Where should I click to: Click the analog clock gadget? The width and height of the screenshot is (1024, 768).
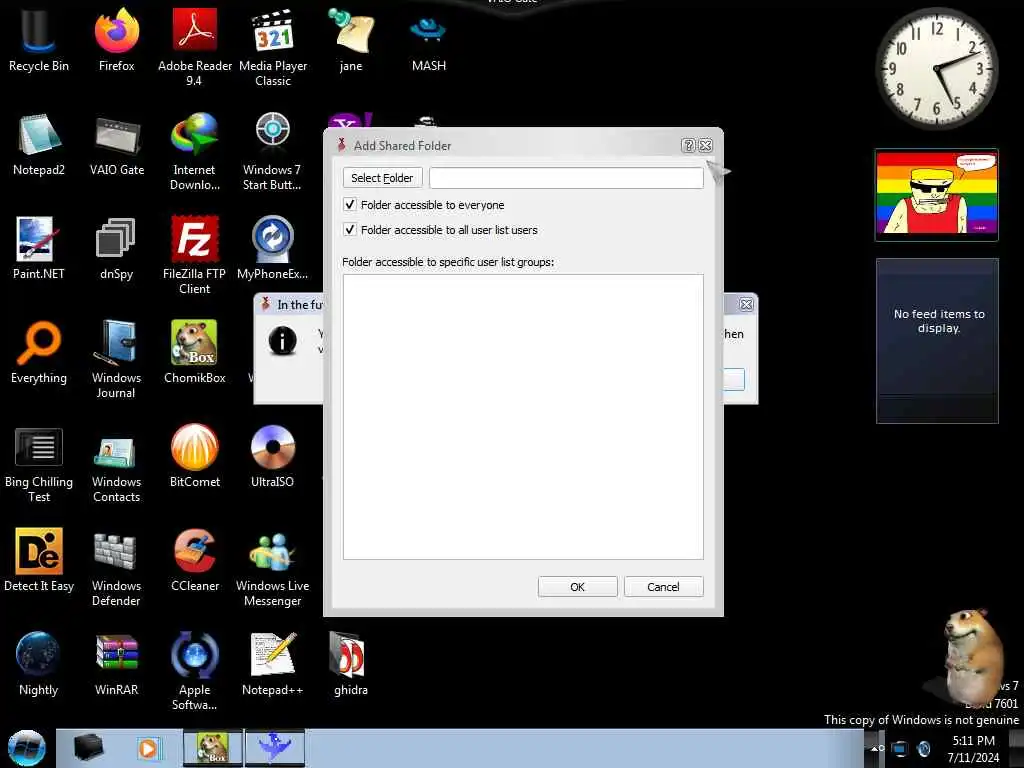click(936, 68)
